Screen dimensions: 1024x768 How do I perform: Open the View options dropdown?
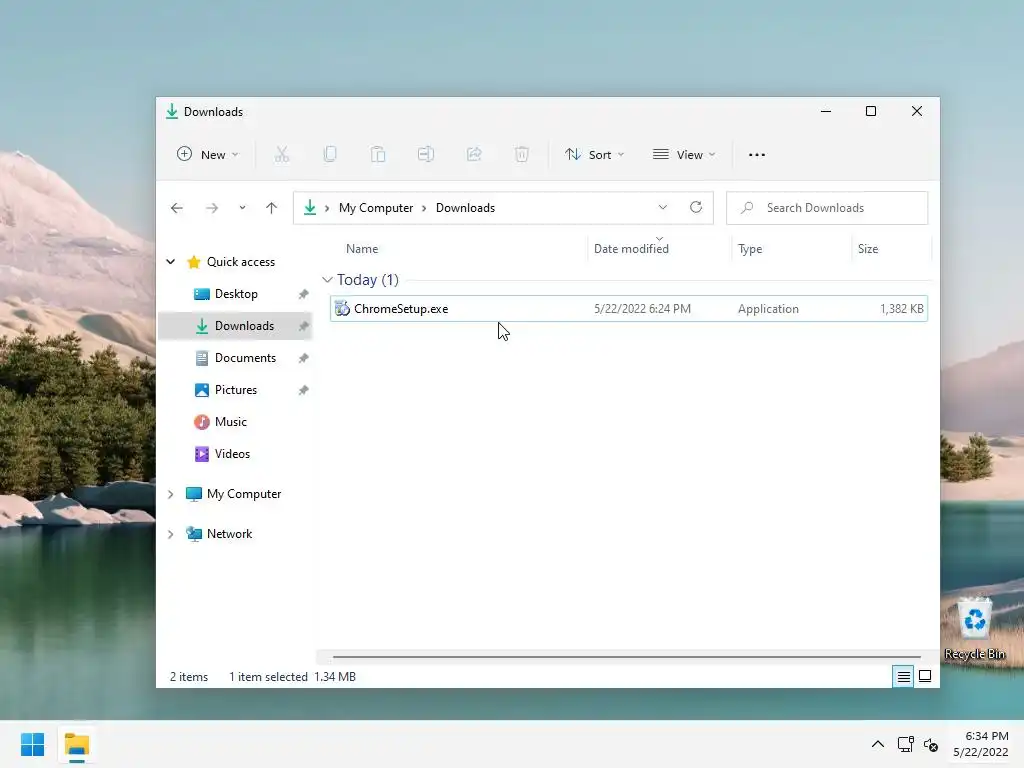(x=684, y=155)
